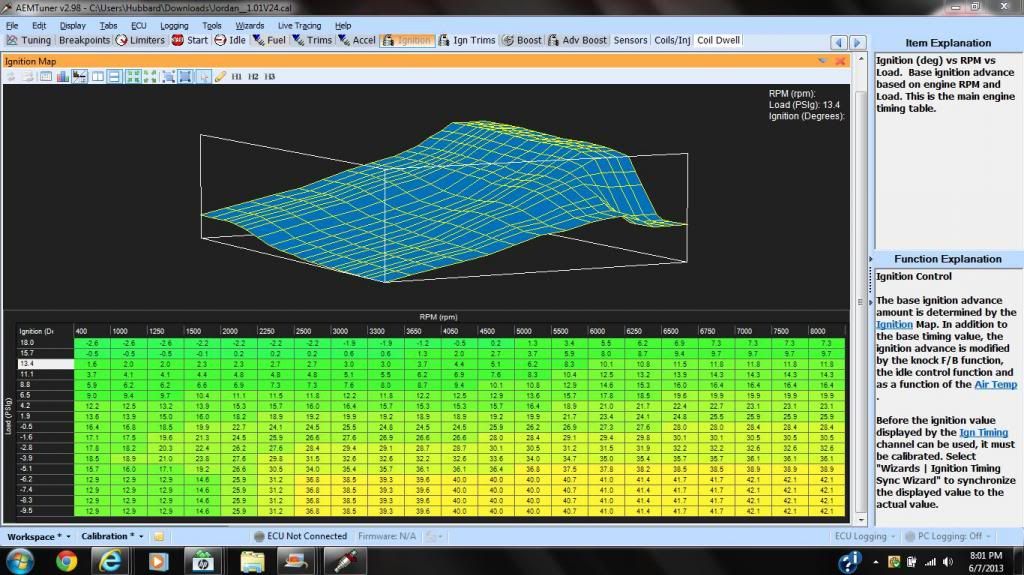Click the Windows Start button

[x=20, y=561]
